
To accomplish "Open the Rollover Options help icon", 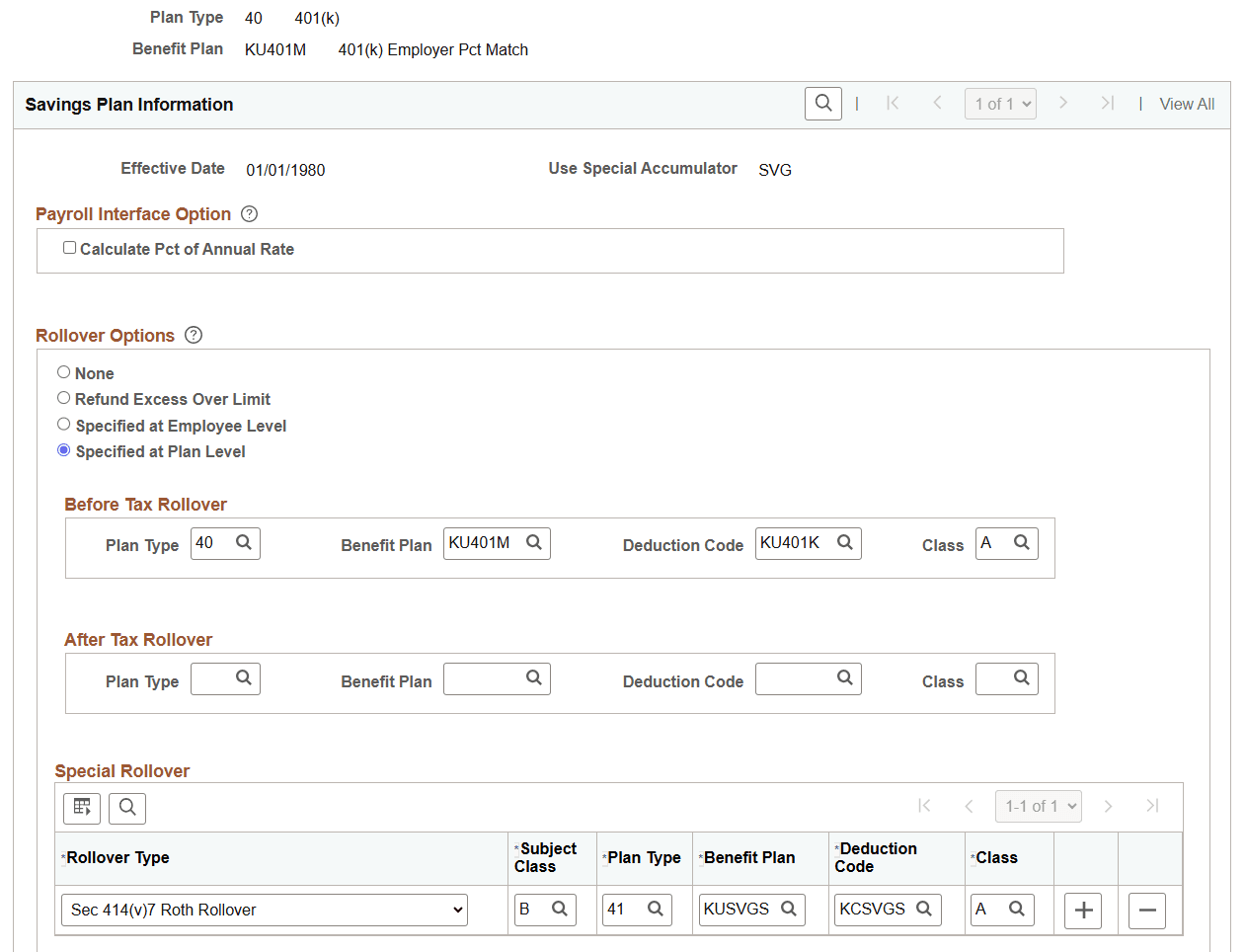I will coord(193,335).
